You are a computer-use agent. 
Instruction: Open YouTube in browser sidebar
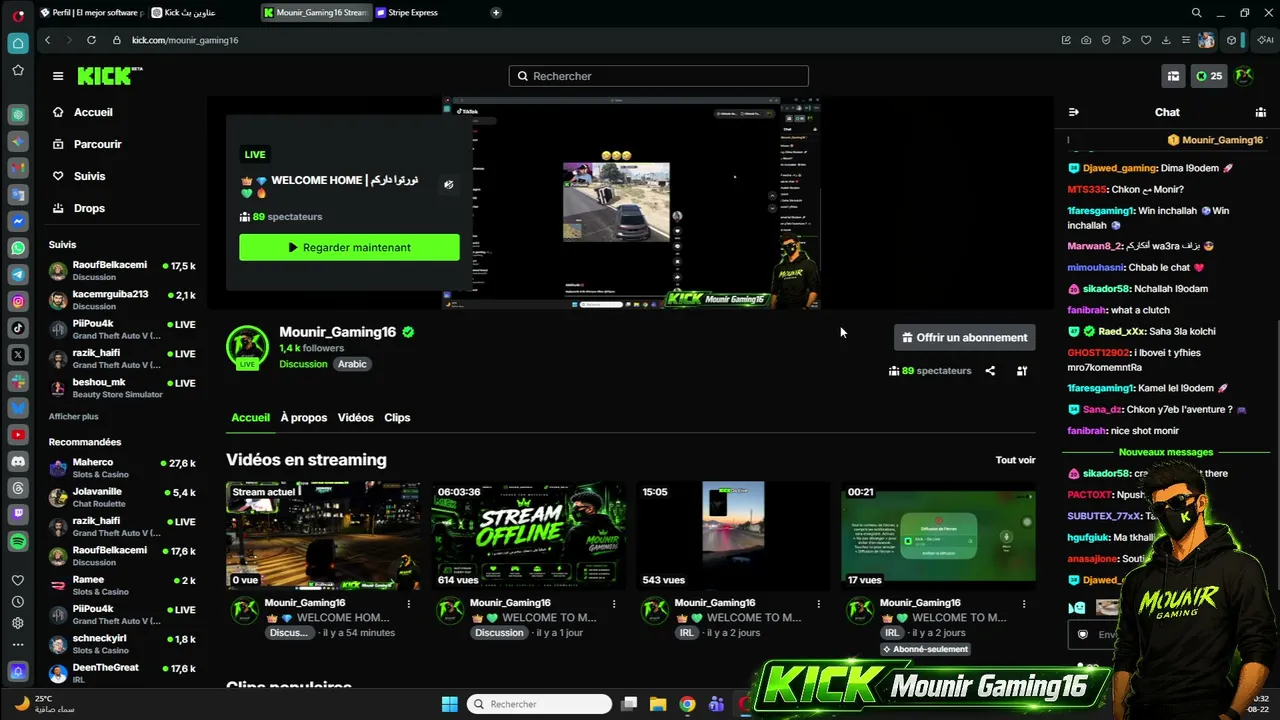coord(18,435)
